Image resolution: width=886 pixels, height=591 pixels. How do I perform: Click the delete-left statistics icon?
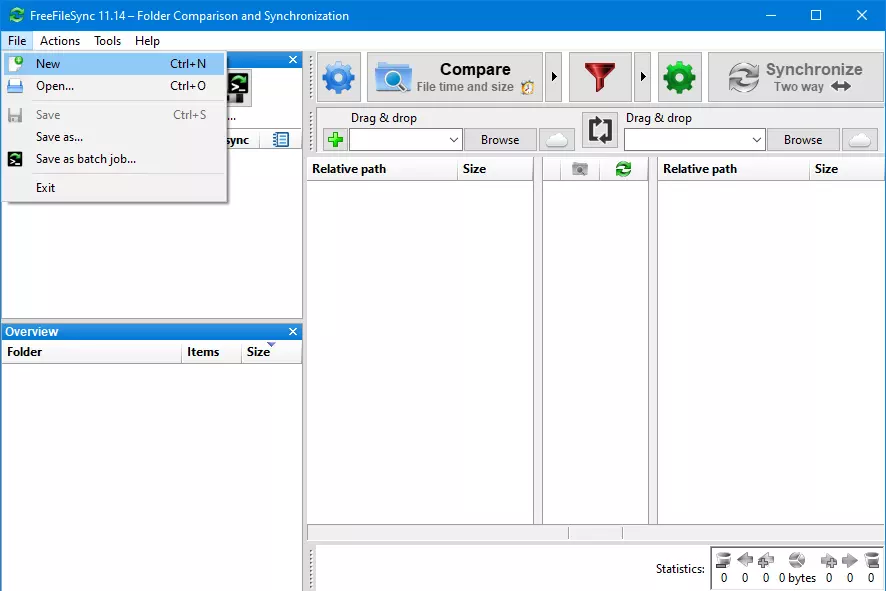point(723,560)
